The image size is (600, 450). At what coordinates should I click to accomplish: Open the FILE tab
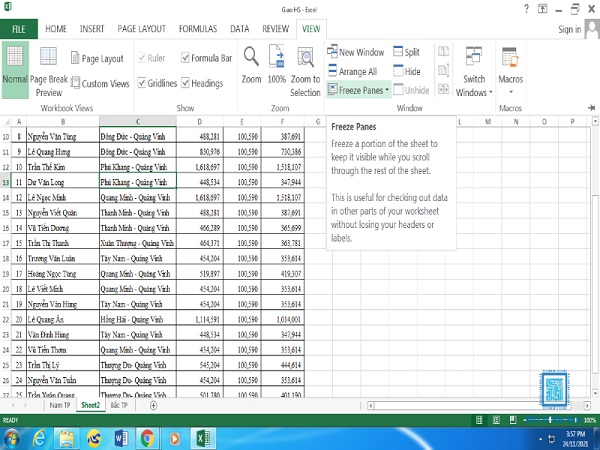pyautogui.click(x=19, y=29)
